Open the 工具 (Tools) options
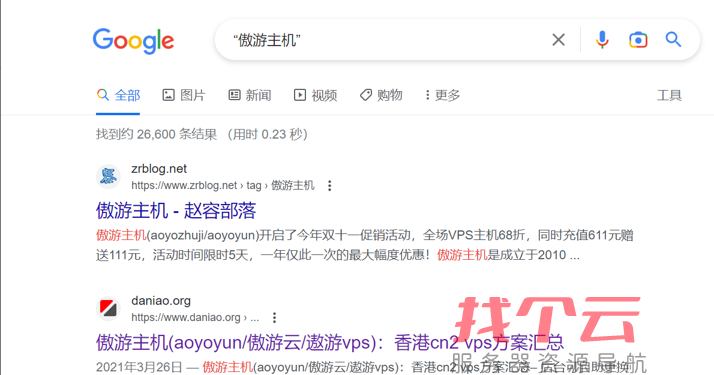714x375 pixels. coord(669,95)
